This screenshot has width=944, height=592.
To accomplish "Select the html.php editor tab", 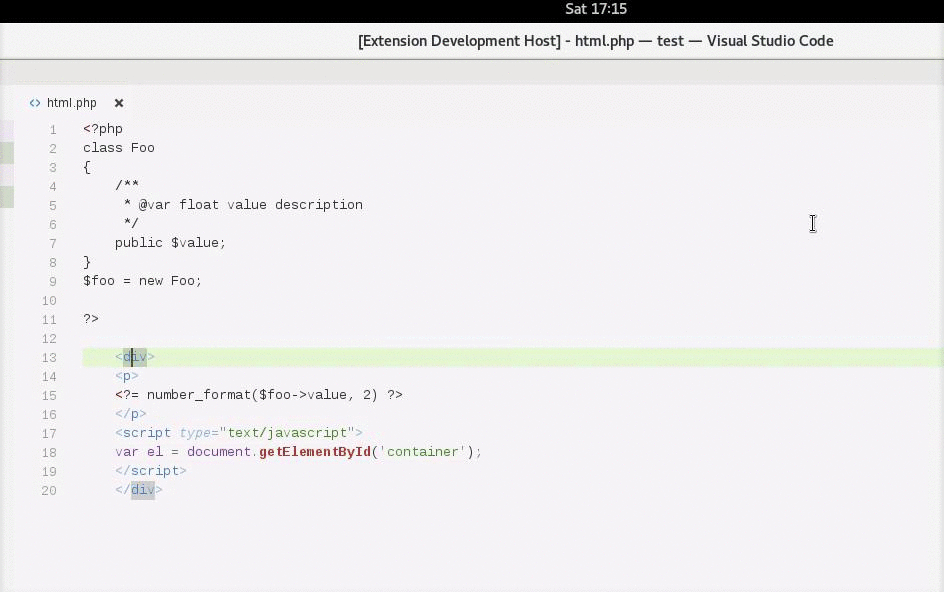I will coord(72,103).
